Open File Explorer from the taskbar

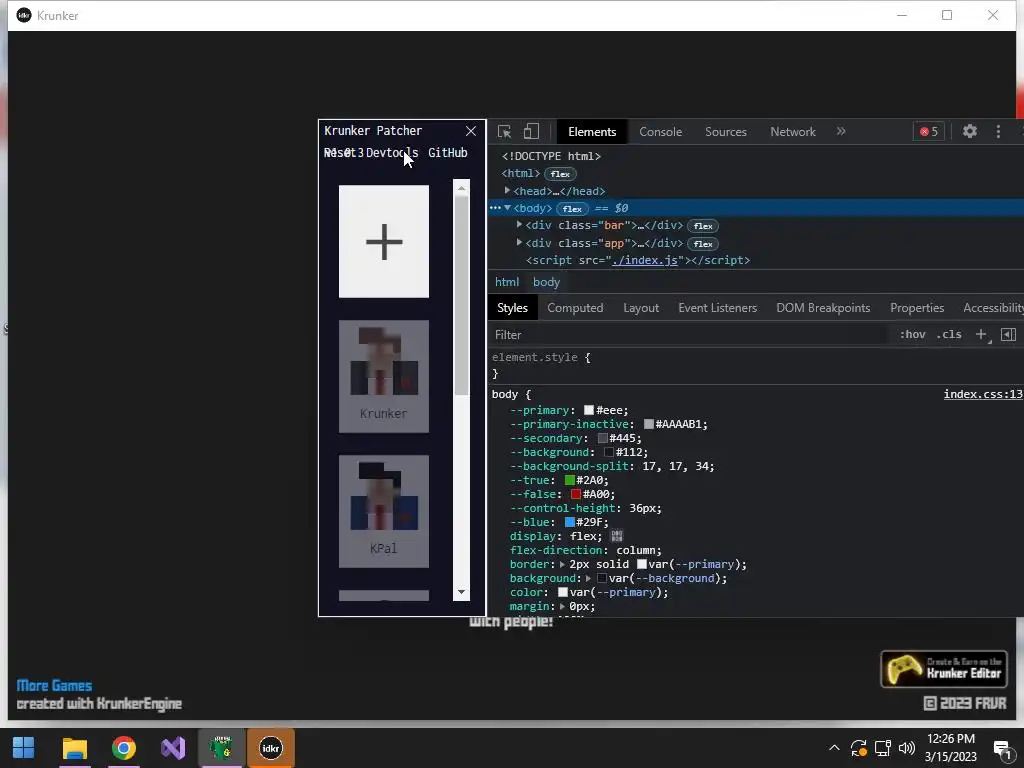click(74, 748)
